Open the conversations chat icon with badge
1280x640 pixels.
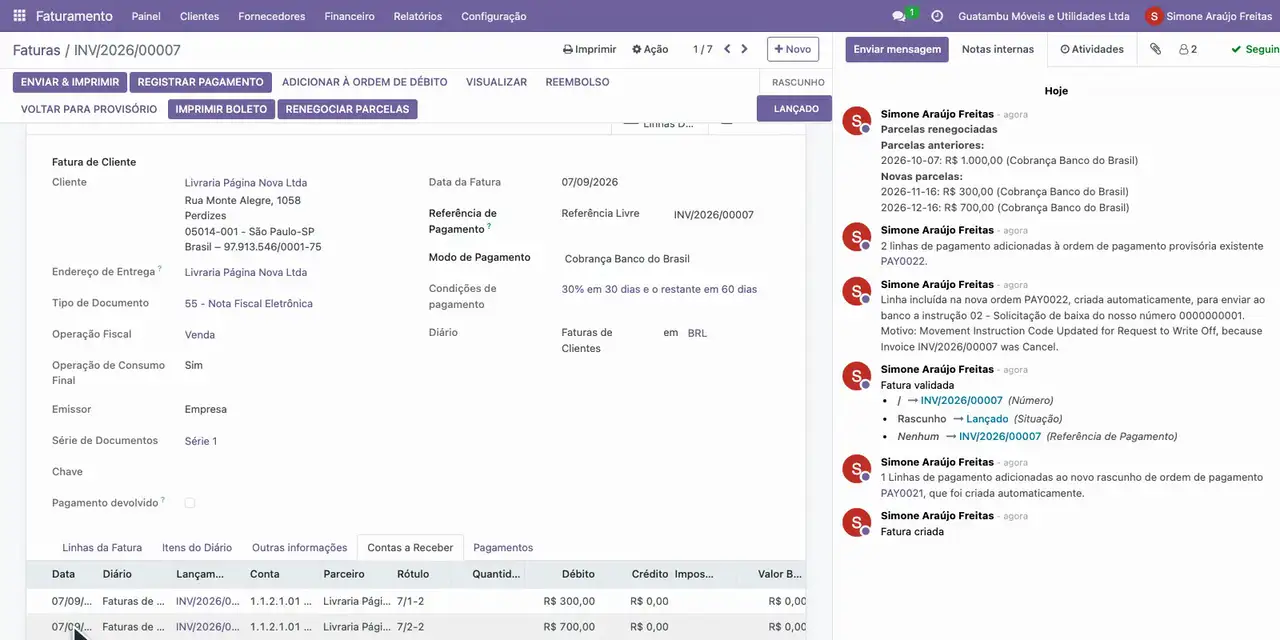[903, 16]
